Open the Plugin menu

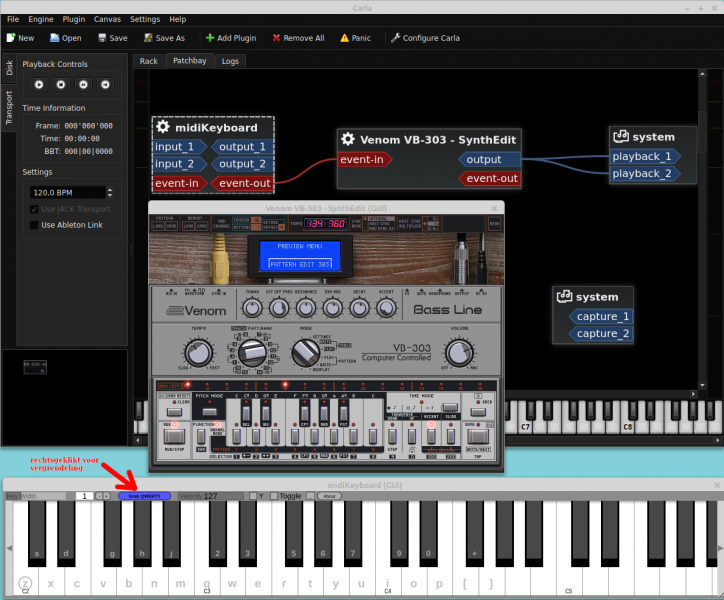pyautogui.click(x=73, y=19)
